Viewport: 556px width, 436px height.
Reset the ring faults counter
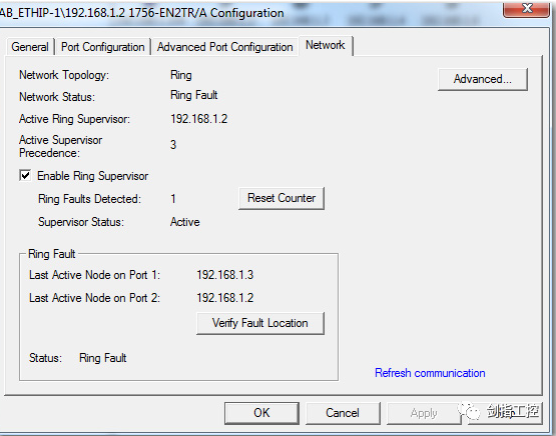click(x=281, y=198)
